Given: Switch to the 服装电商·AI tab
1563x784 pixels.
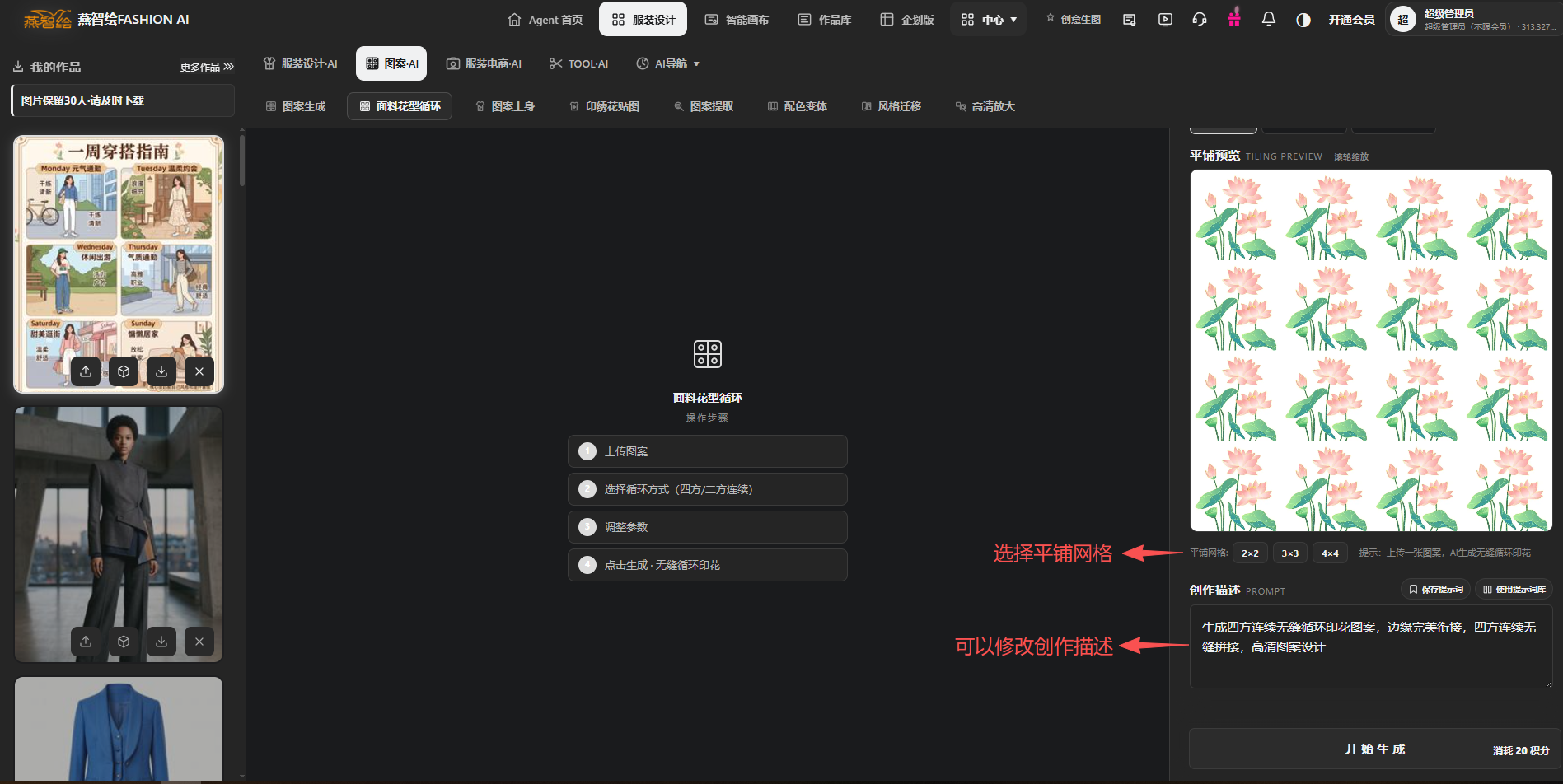Looking at the screenshot, I should click(484, 63).
